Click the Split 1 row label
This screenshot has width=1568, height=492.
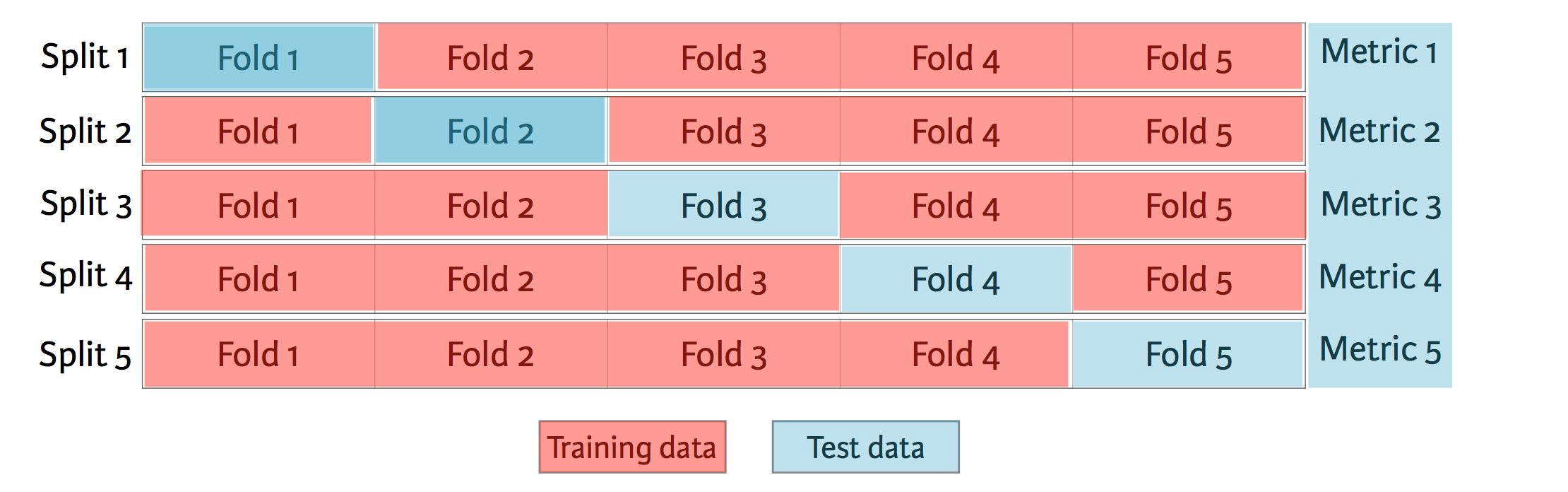tap(85, 57)
